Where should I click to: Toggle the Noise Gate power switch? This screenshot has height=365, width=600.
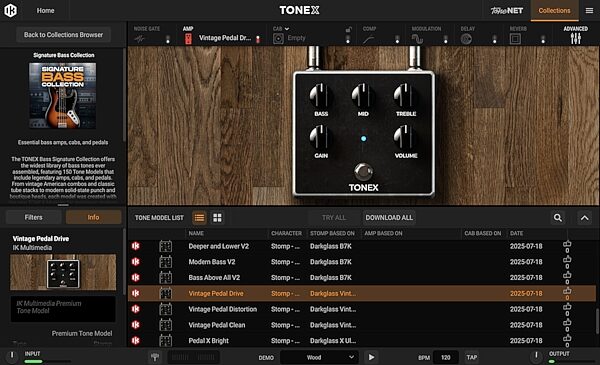[168, 39]
